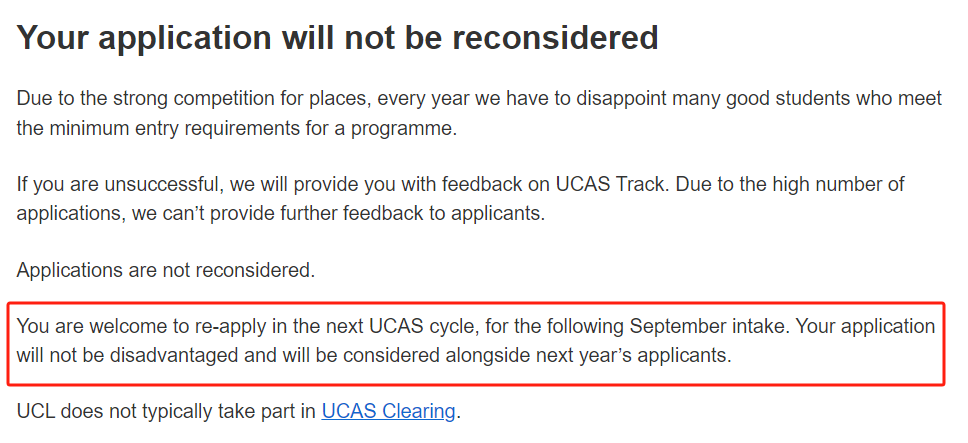
Task: Click the line 'the minimum entry requirements for a programme'
Action: 236,130
